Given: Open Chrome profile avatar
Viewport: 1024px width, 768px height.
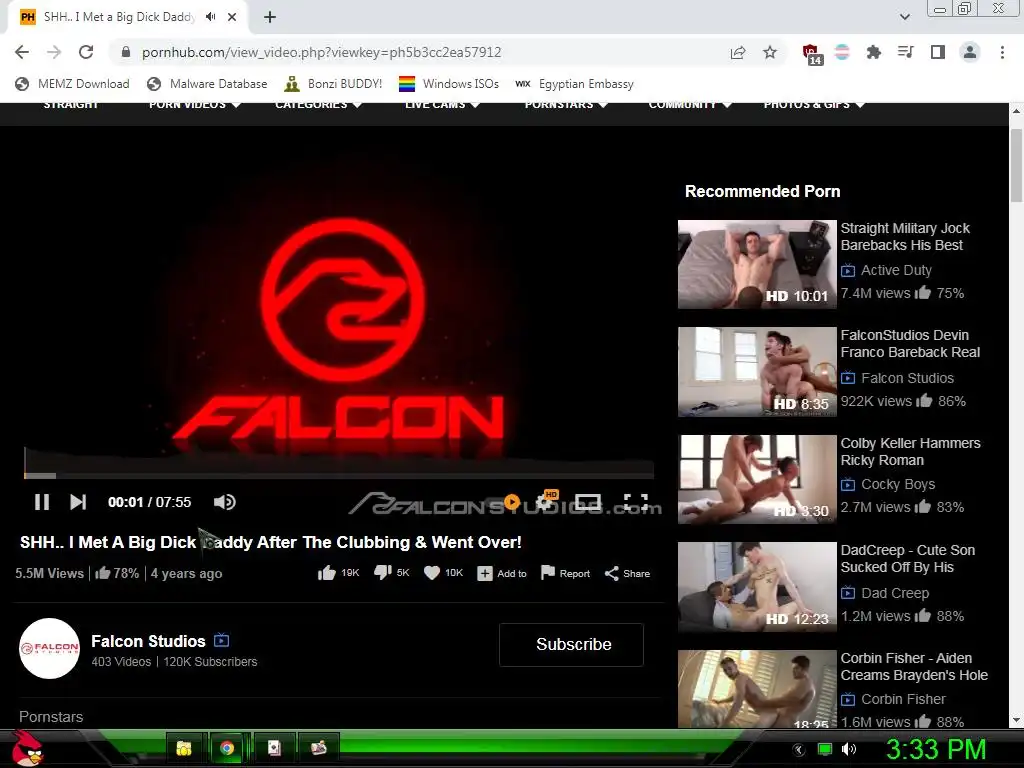Looking at the screenshot, I should coord(970,52).
